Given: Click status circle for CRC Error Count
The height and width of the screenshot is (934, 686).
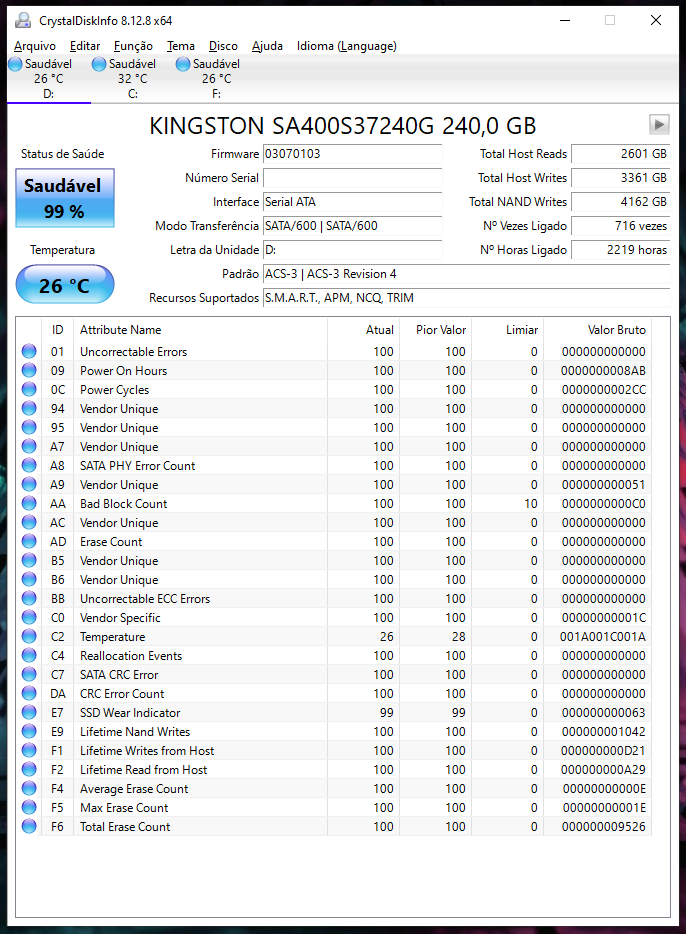Looking at the screenshot, I should pos(29,693).
